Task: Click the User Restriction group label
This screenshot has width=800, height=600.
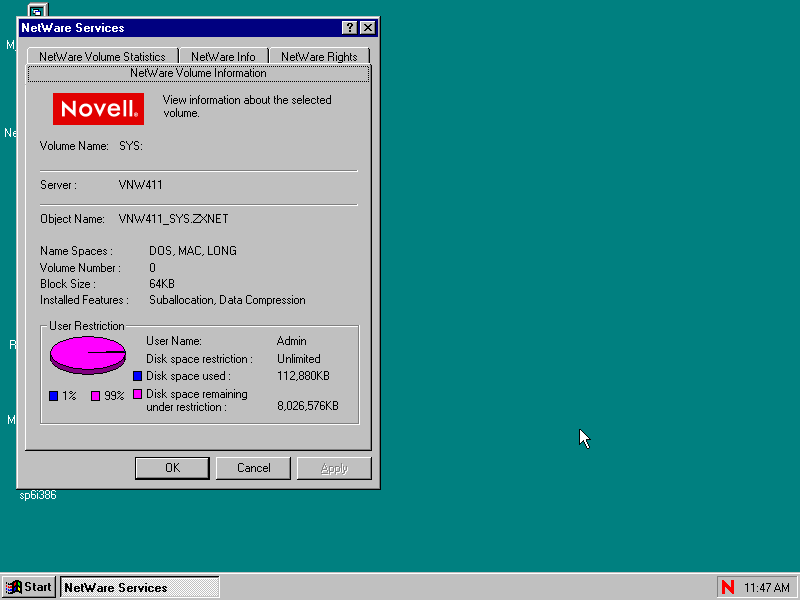Action: [87, 326]
